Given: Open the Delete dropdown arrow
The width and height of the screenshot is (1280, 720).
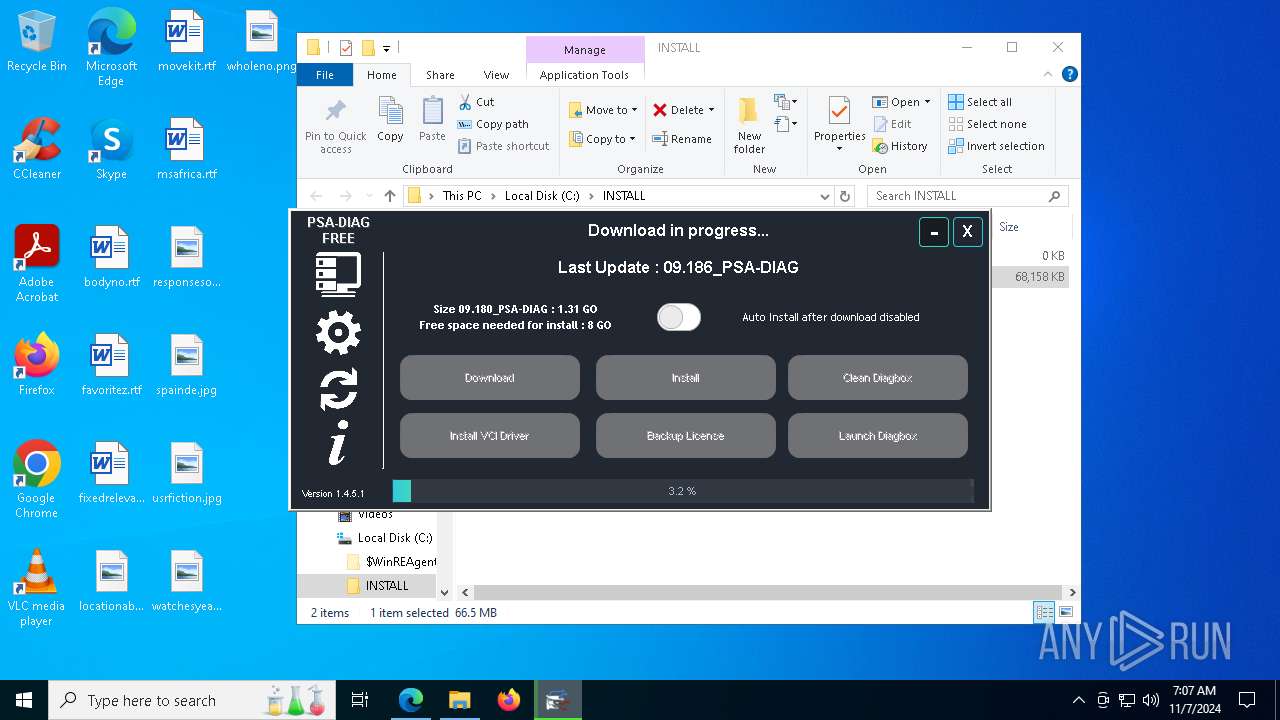Looking at the screenshot, I should (711, 110).
